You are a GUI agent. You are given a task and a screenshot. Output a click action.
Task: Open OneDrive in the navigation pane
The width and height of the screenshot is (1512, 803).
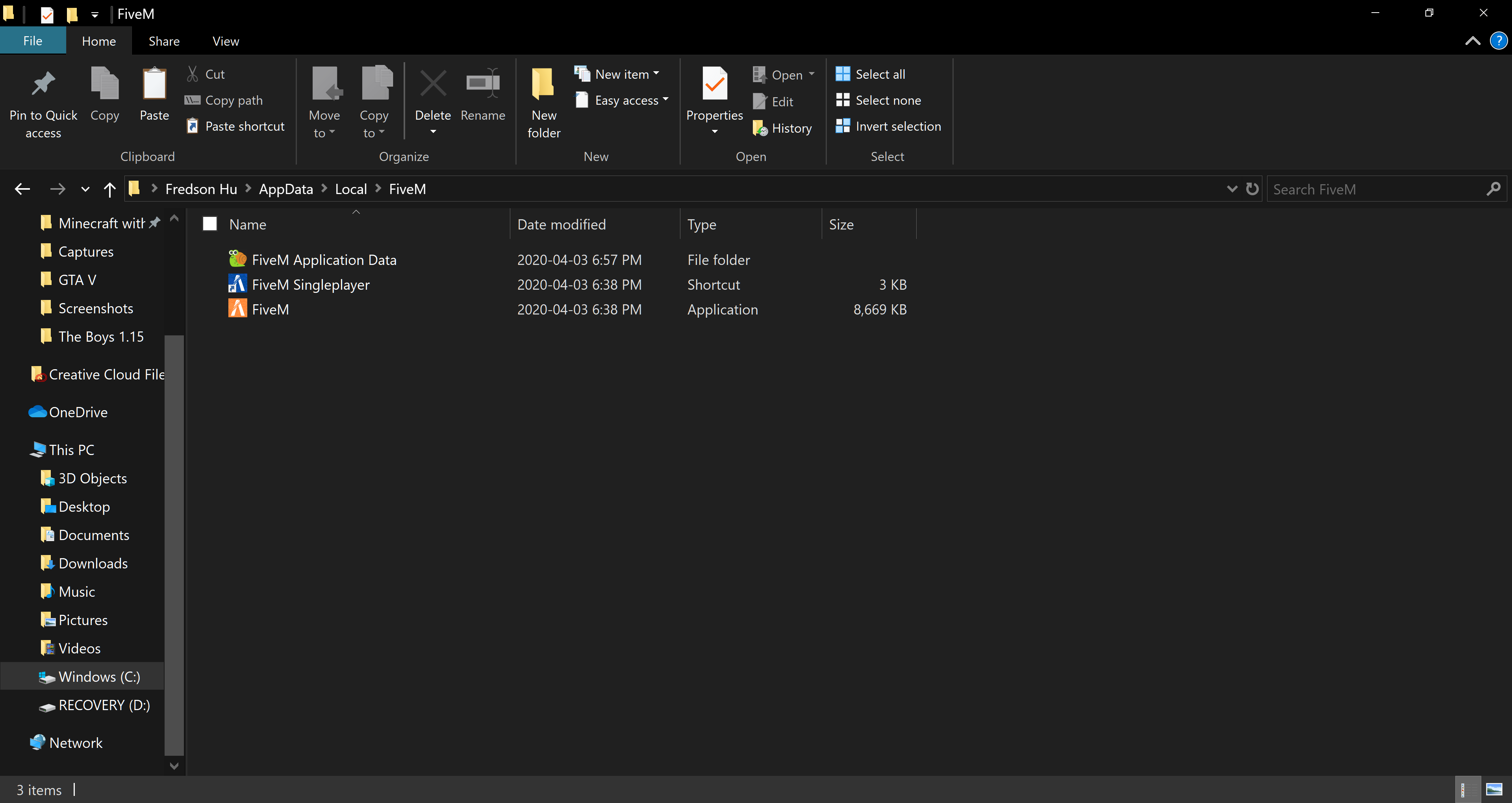[x=69, y=412]
